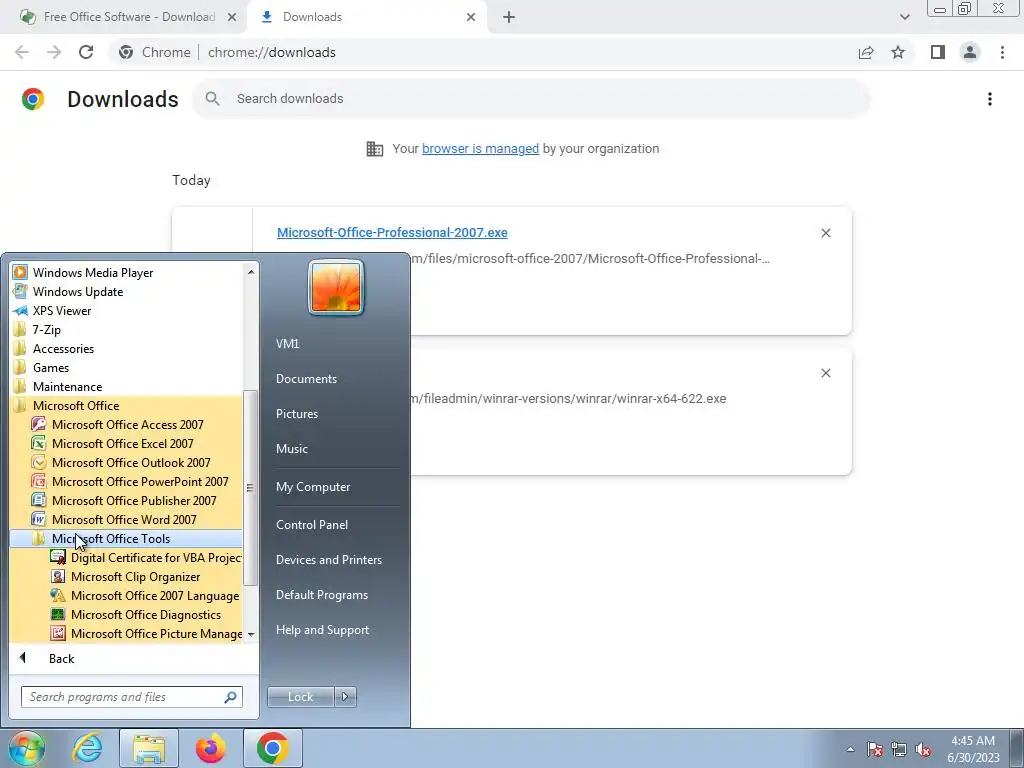This screenshot has width=1024, height=768.
Task: Remove the winrar-x64-622.exe download from list
Action: (x=825, y=373)
